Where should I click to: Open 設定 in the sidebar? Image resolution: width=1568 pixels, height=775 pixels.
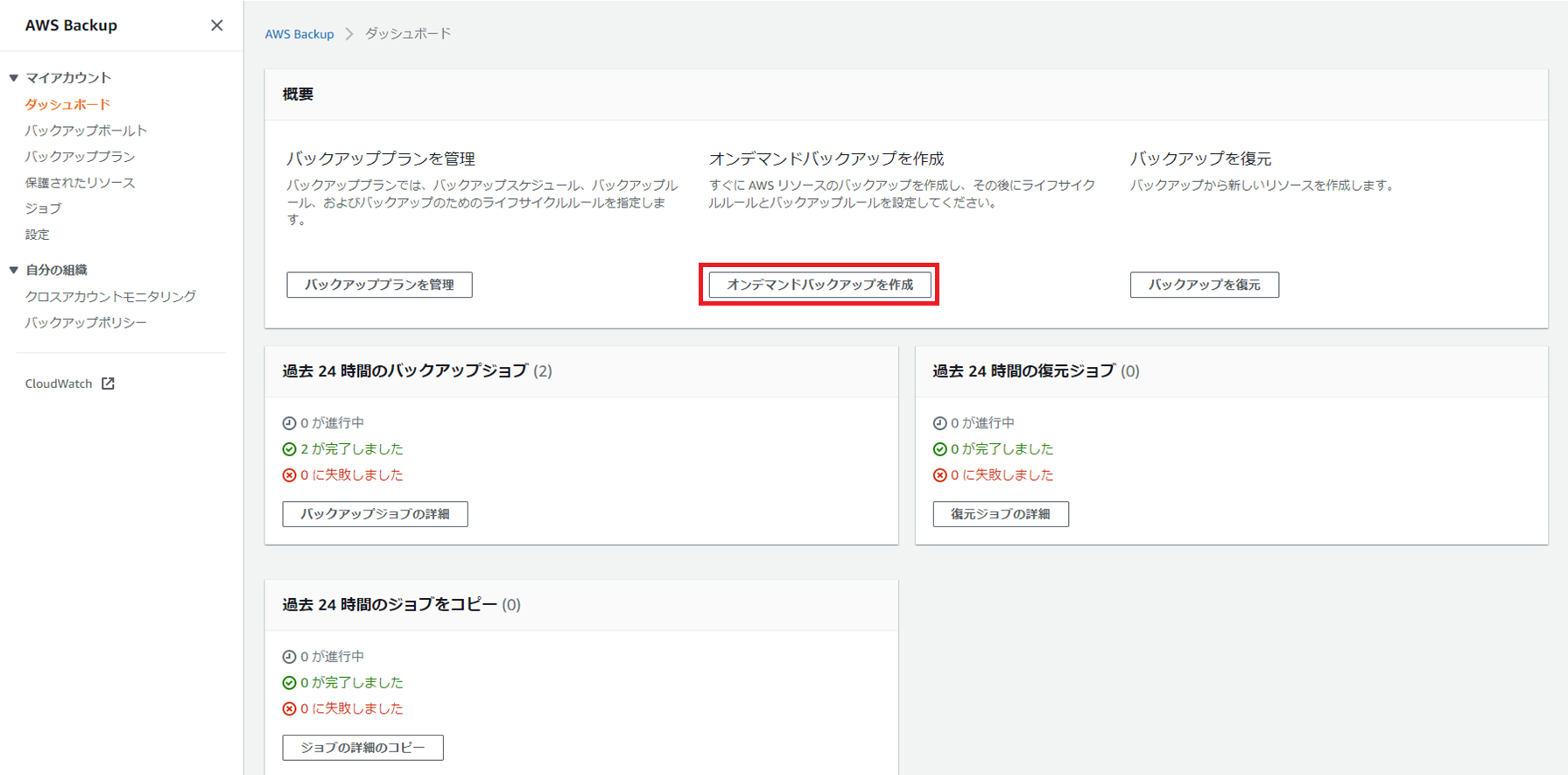point(37,235)
